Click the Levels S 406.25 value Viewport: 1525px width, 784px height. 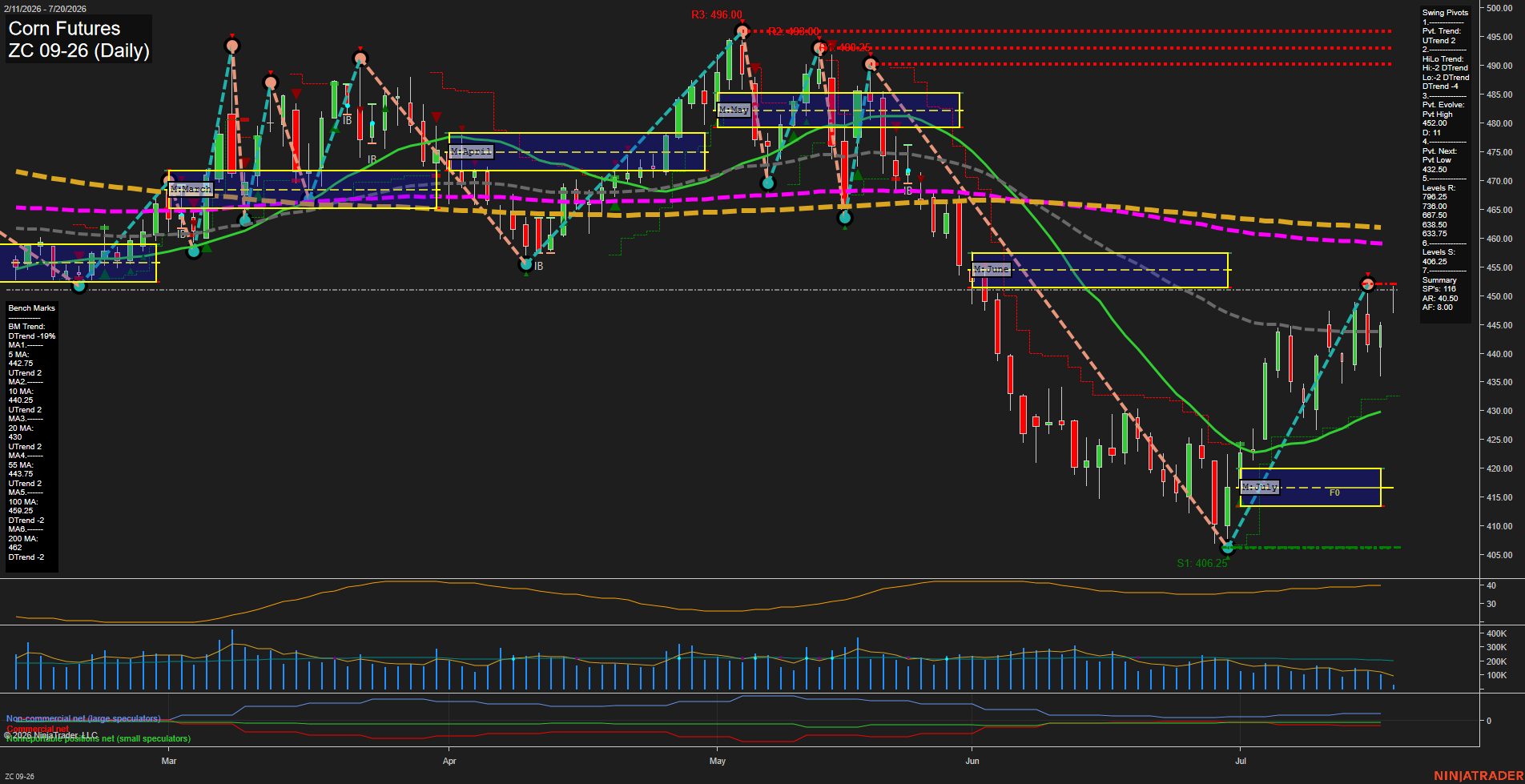click(1434, 262)
